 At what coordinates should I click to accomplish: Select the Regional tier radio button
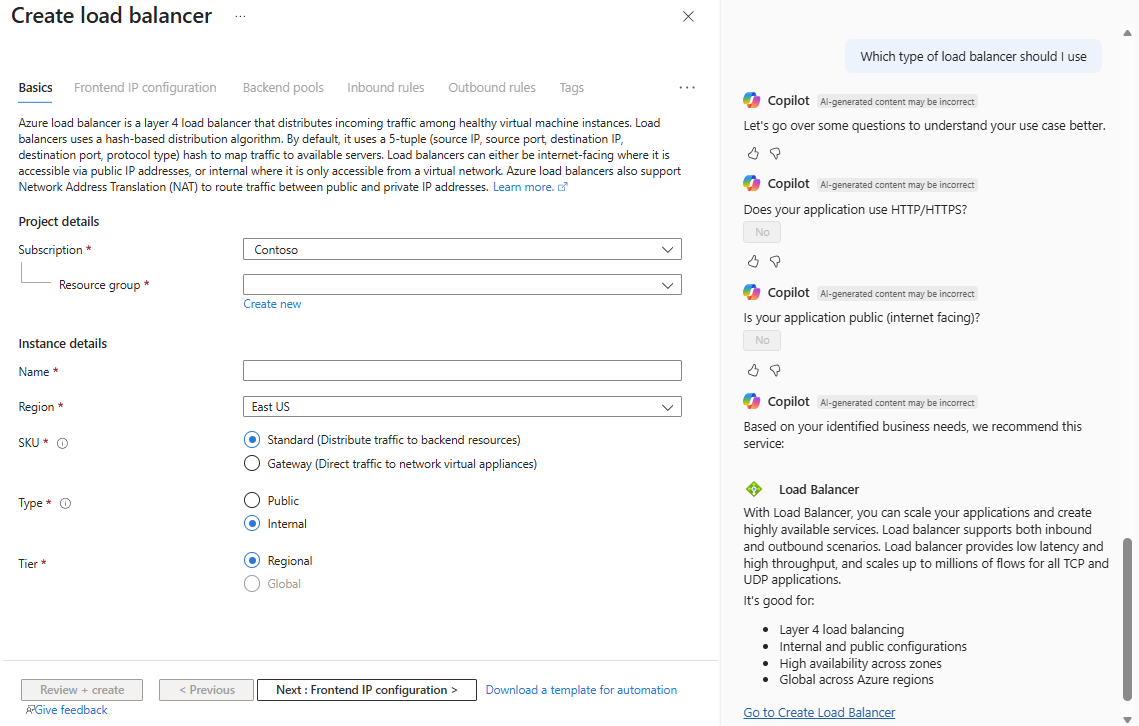tap(252, 561)
